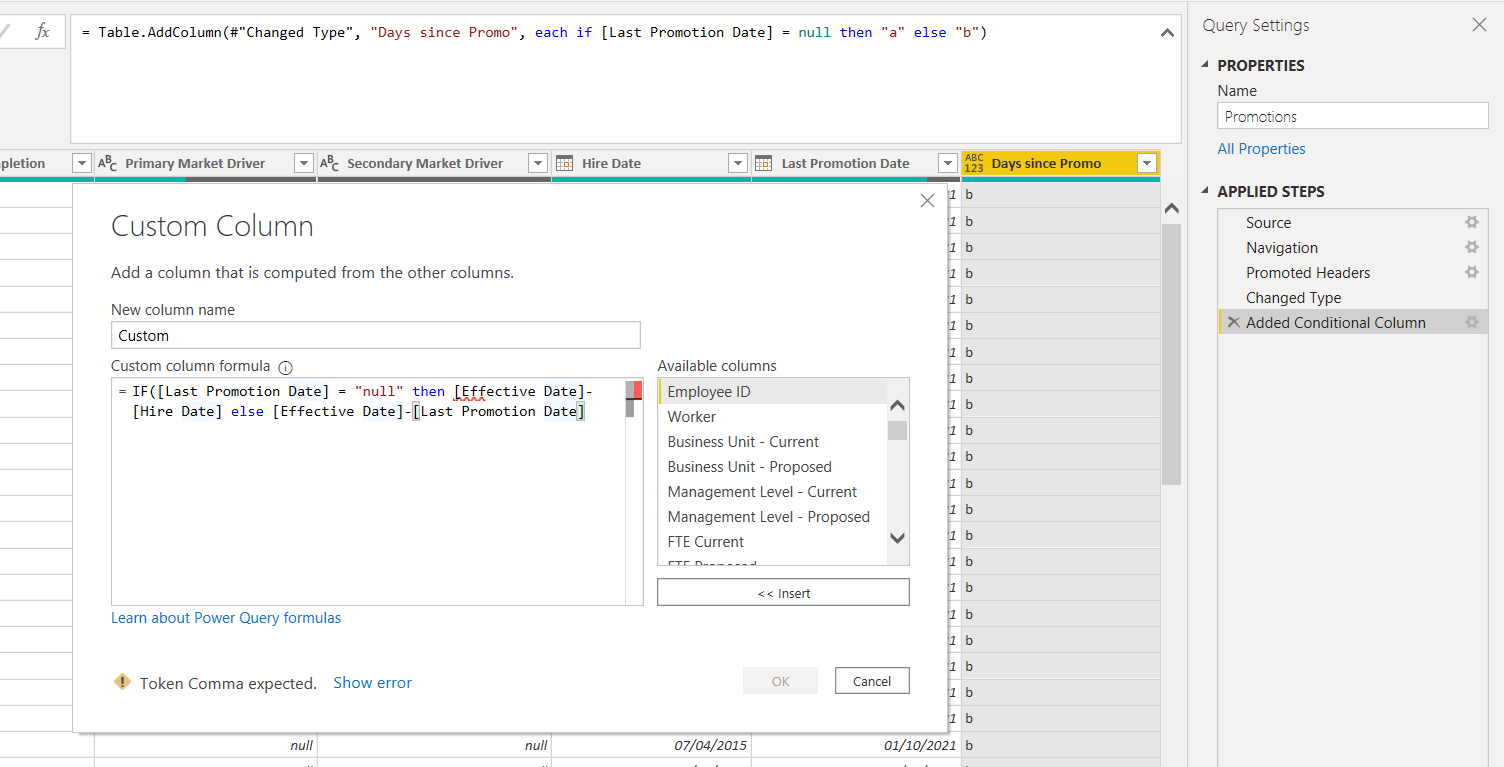Open settings gear for Promoted Headers step

[1472, 272]
